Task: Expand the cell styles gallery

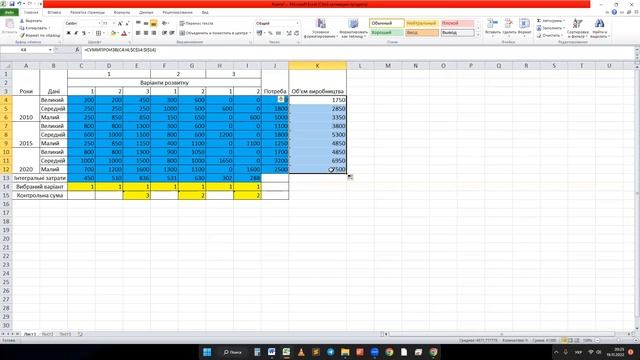Action: pos(478,36)
